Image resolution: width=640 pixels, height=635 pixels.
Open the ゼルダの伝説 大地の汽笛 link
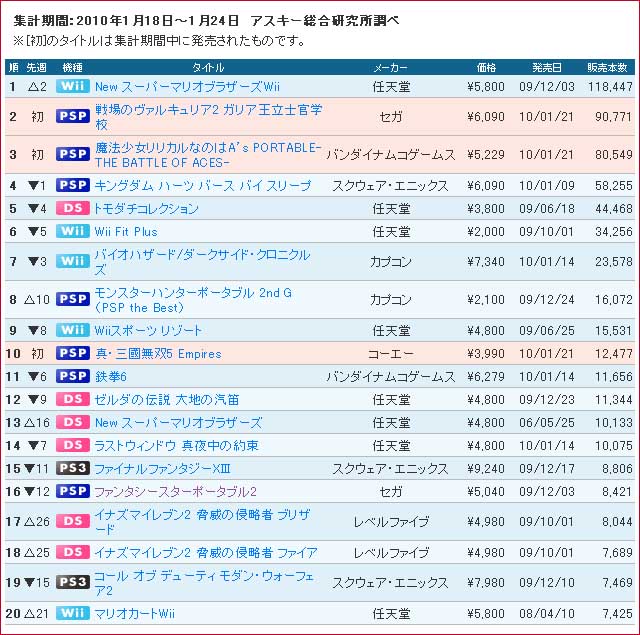tap(167, 399)
